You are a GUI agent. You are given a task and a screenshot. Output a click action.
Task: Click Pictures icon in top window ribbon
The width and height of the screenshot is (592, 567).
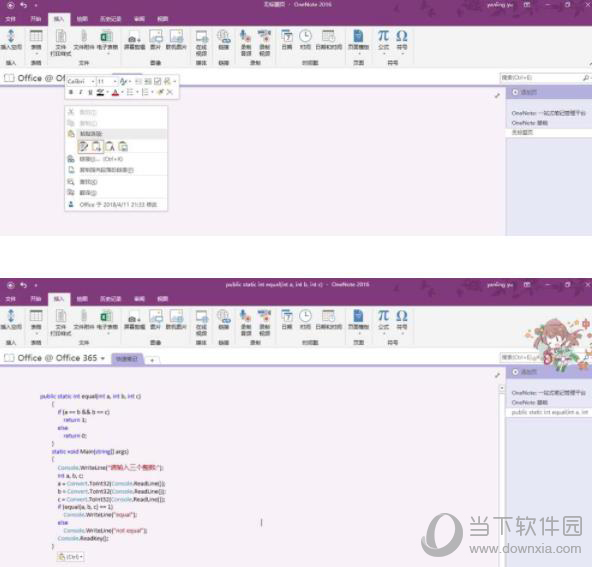pos(156,36)
